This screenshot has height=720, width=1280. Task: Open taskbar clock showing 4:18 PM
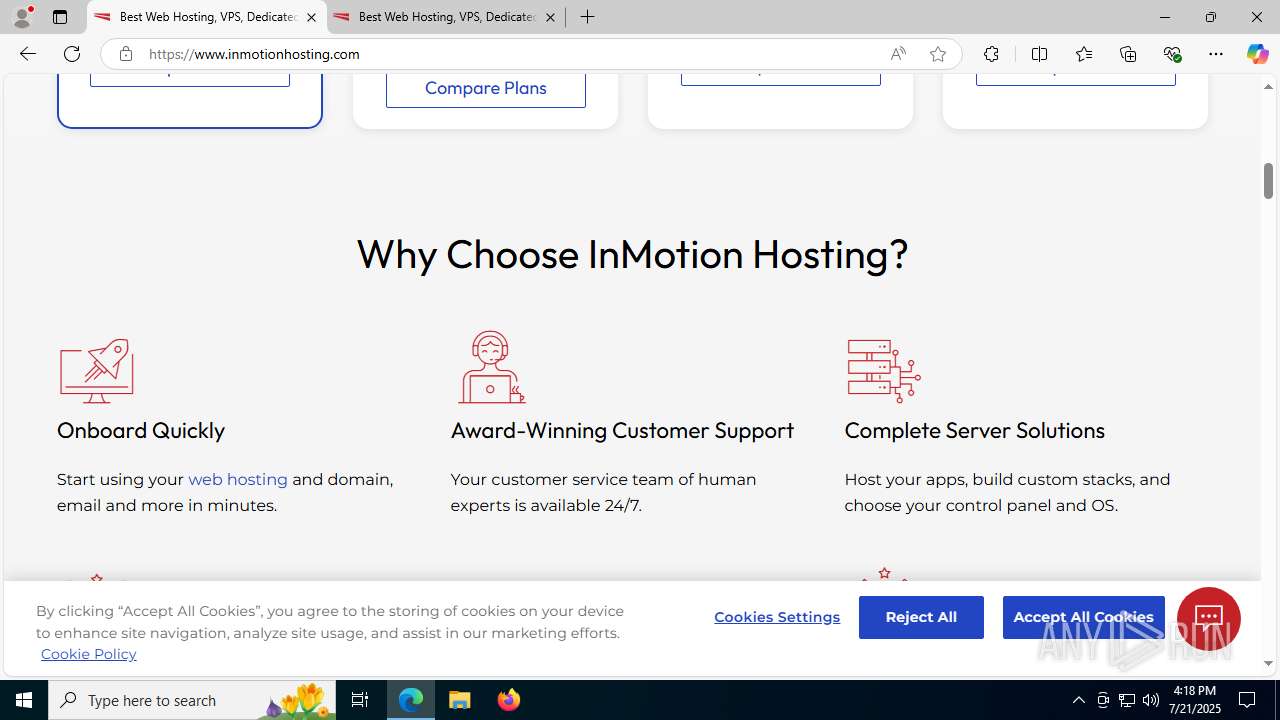pos(1195,700)
